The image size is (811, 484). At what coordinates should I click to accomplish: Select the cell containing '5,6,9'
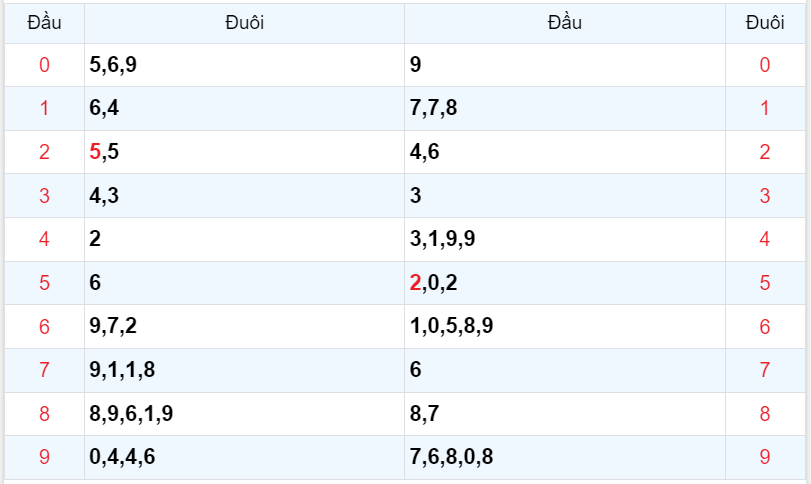pyautogui.click(x=113, y=65)
